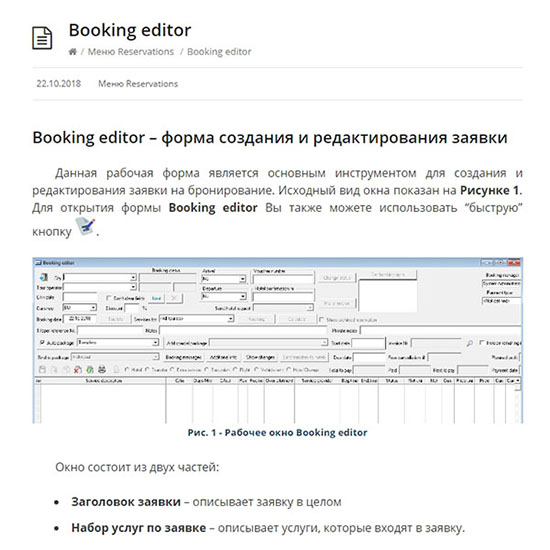Click the Show changes button
This screenshot has width=550, height=550.
pos(260,357)
